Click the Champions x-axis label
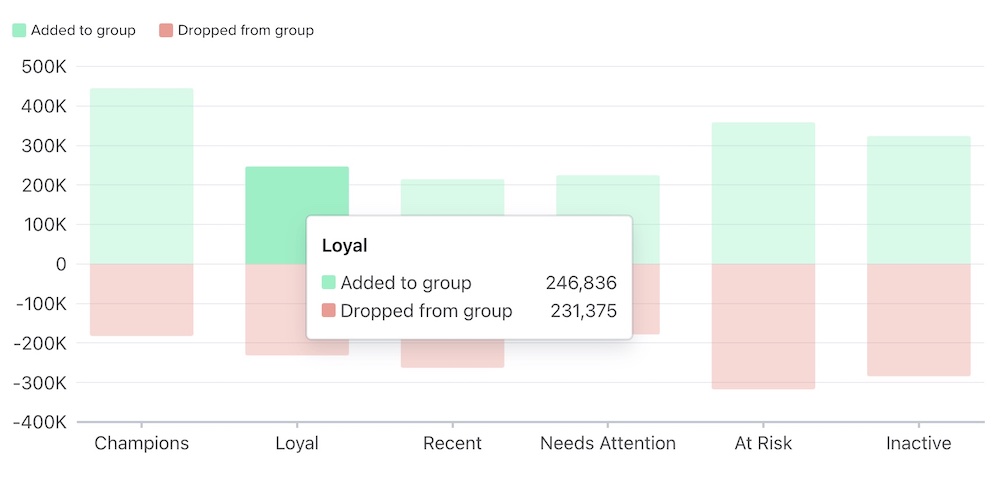The image size is (1000, 478). [141, 443]
